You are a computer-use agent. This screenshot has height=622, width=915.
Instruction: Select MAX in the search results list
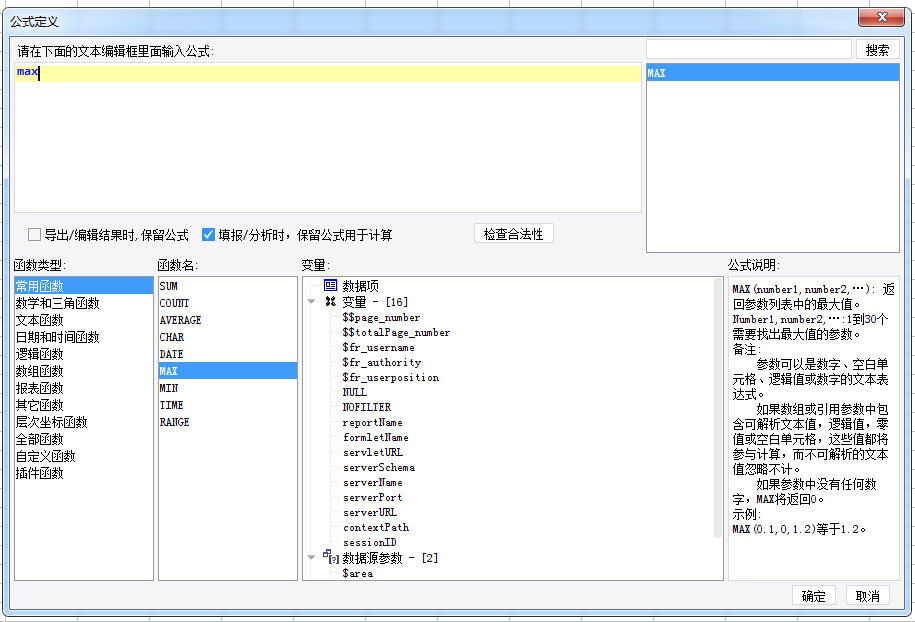[773, 73]
